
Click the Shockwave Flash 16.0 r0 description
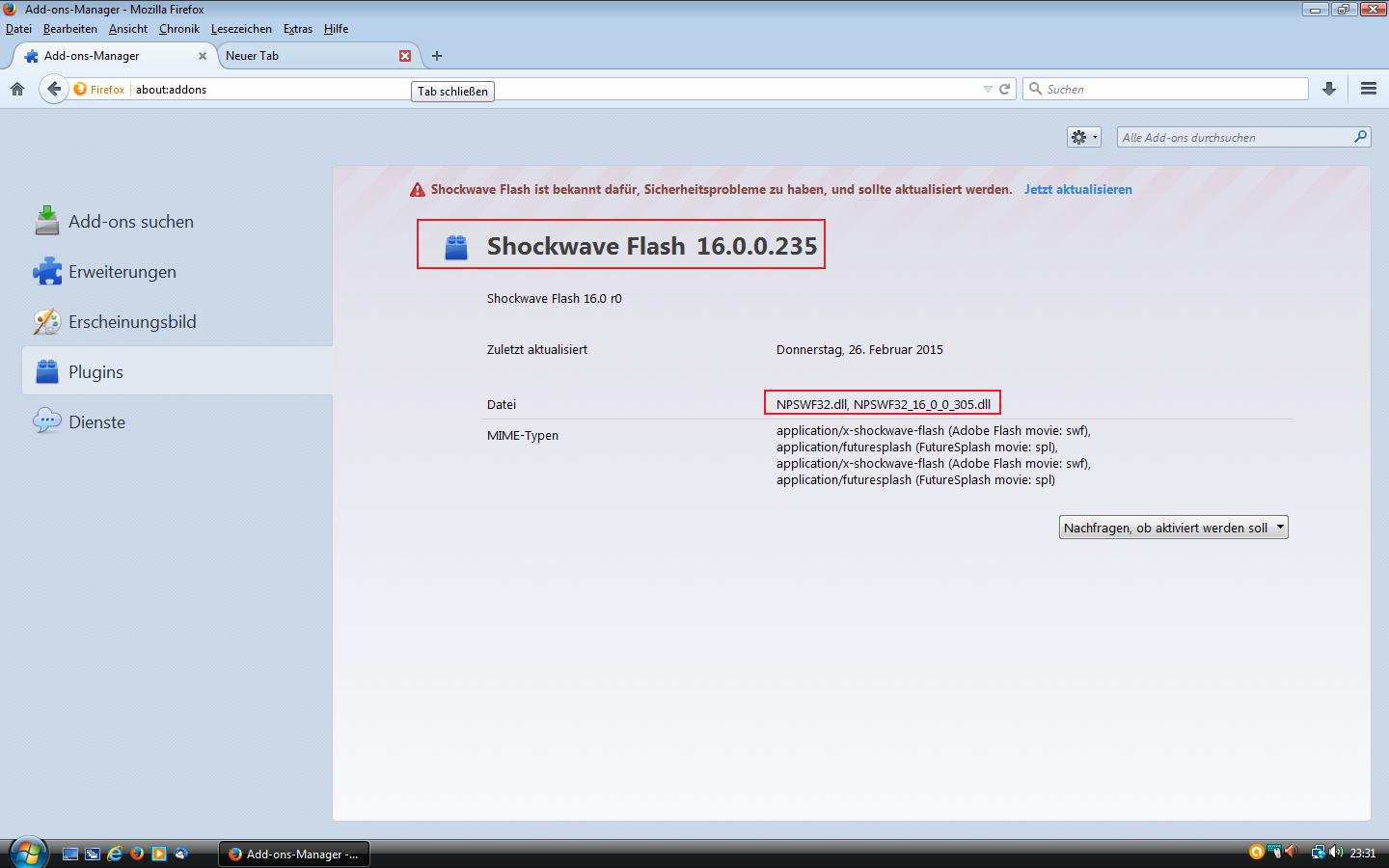point(555,299)
